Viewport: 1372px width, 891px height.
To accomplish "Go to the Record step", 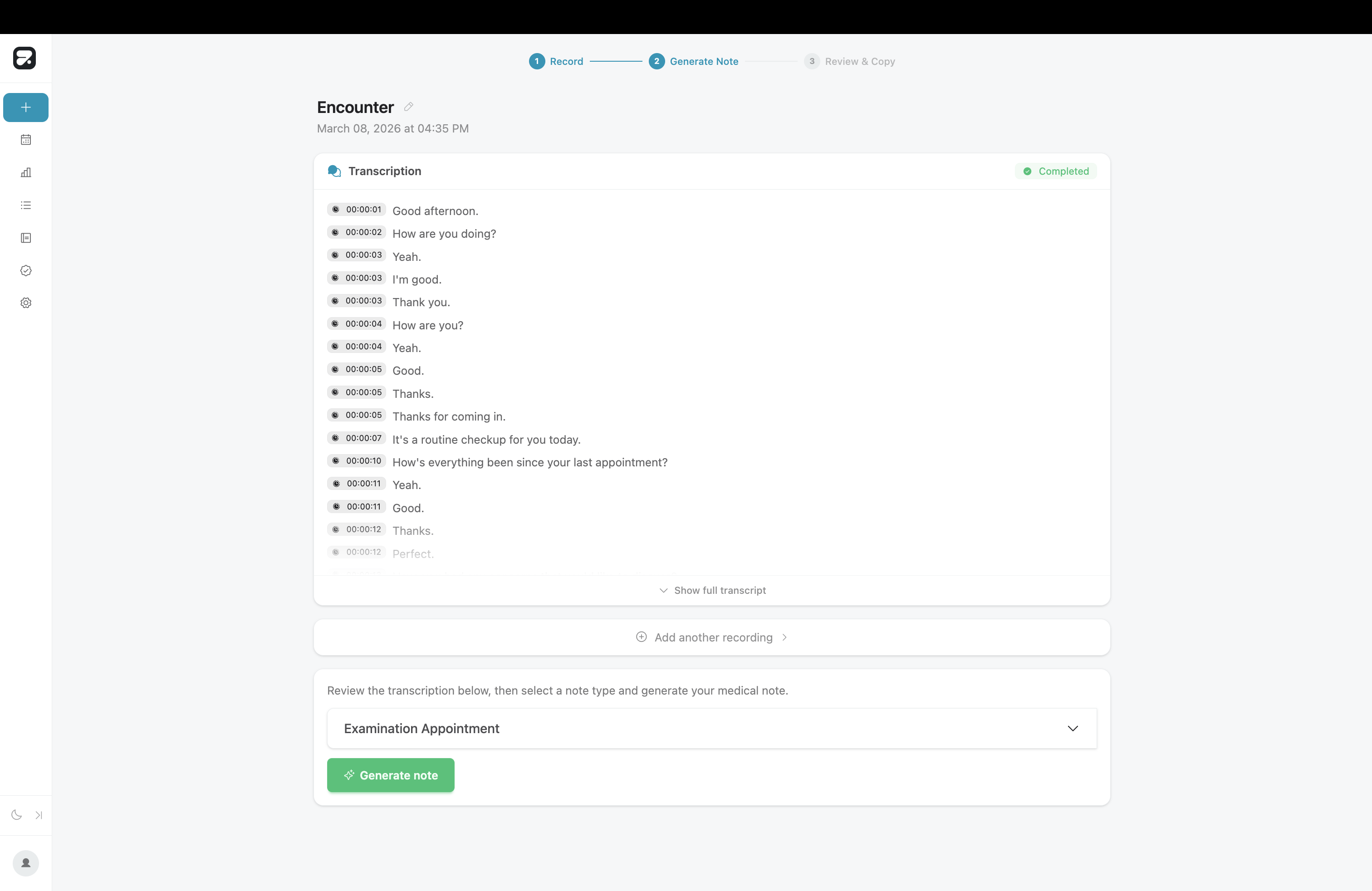I will pos(556,61).
